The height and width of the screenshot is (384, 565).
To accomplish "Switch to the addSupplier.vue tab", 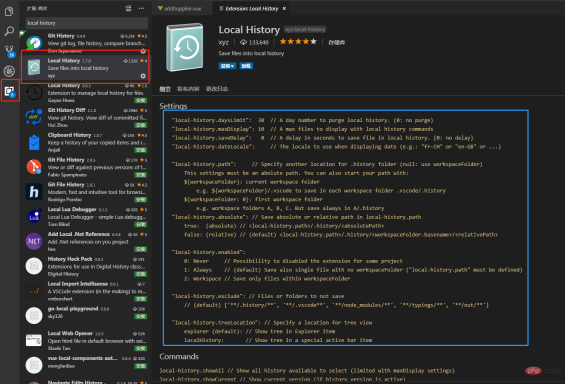I will click(182, 8).
